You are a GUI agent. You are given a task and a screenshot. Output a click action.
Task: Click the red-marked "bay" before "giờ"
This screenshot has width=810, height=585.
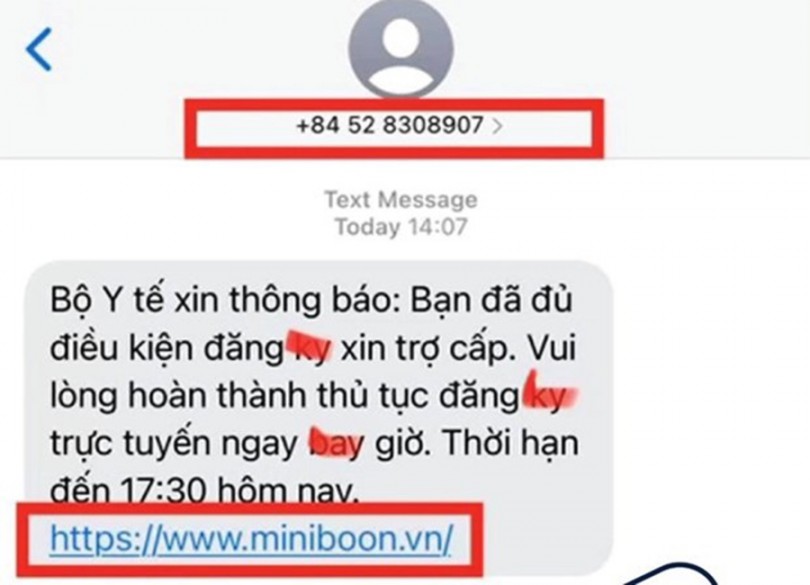point(336,443)
